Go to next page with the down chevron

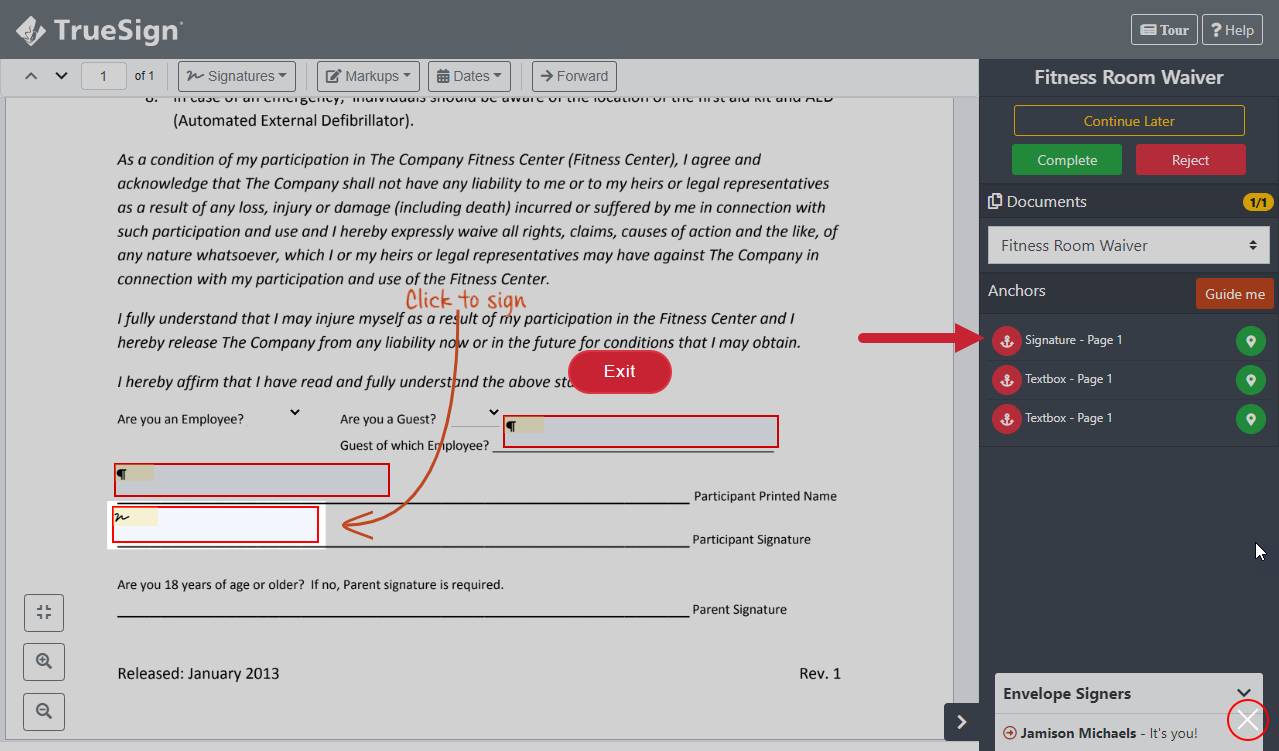(x=60, y=75)
